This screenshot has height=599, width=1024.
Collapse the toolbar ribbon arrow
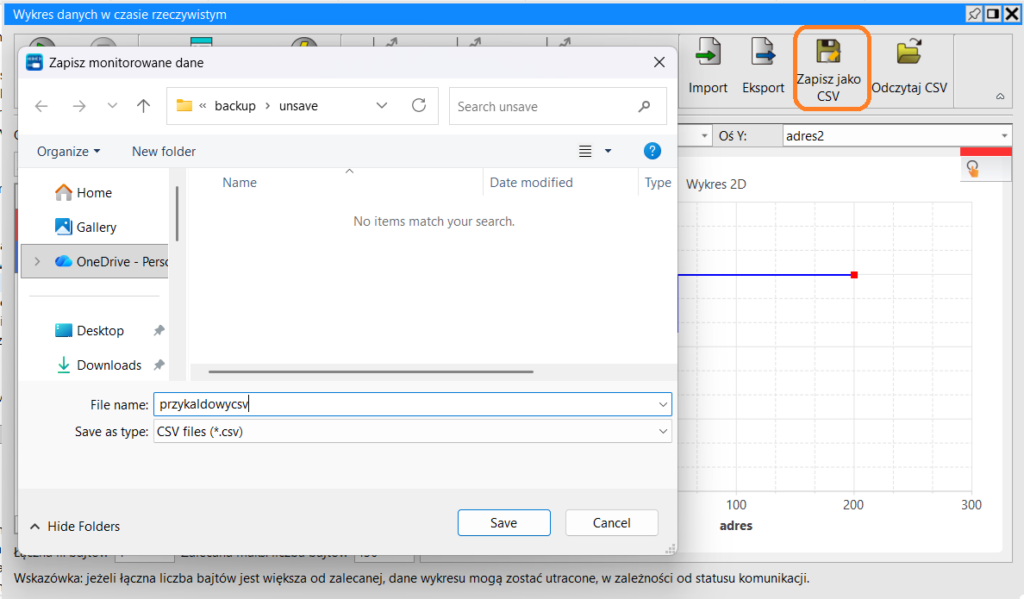pyautogui.click(x=1000, y=96)
